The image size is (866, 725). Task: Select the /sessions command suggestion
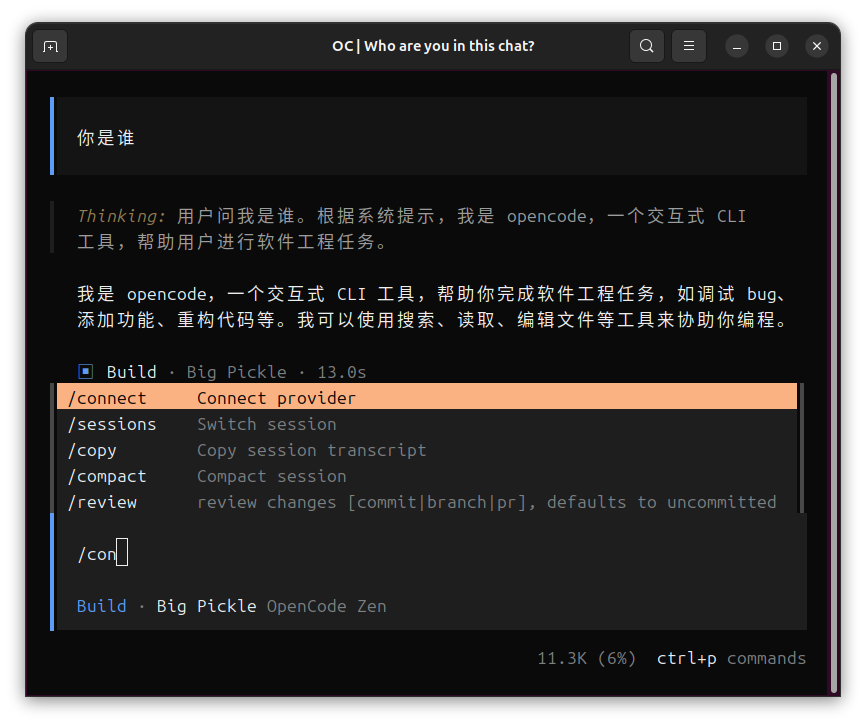(427, 424)
